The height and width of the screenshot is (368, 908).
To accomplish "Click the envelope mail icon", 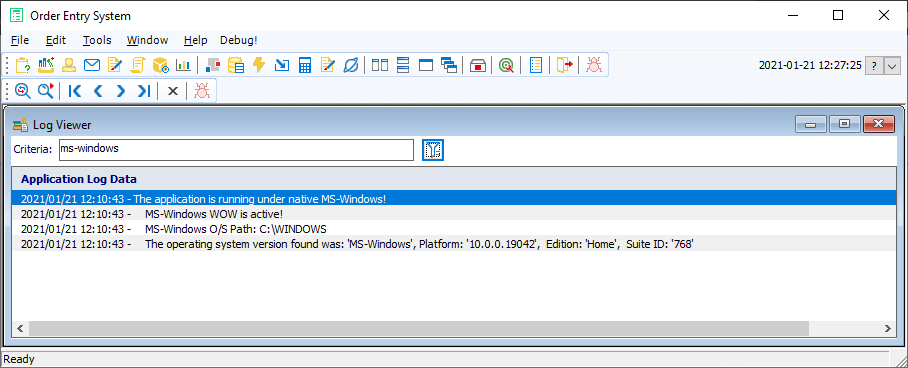I will 92,65.
